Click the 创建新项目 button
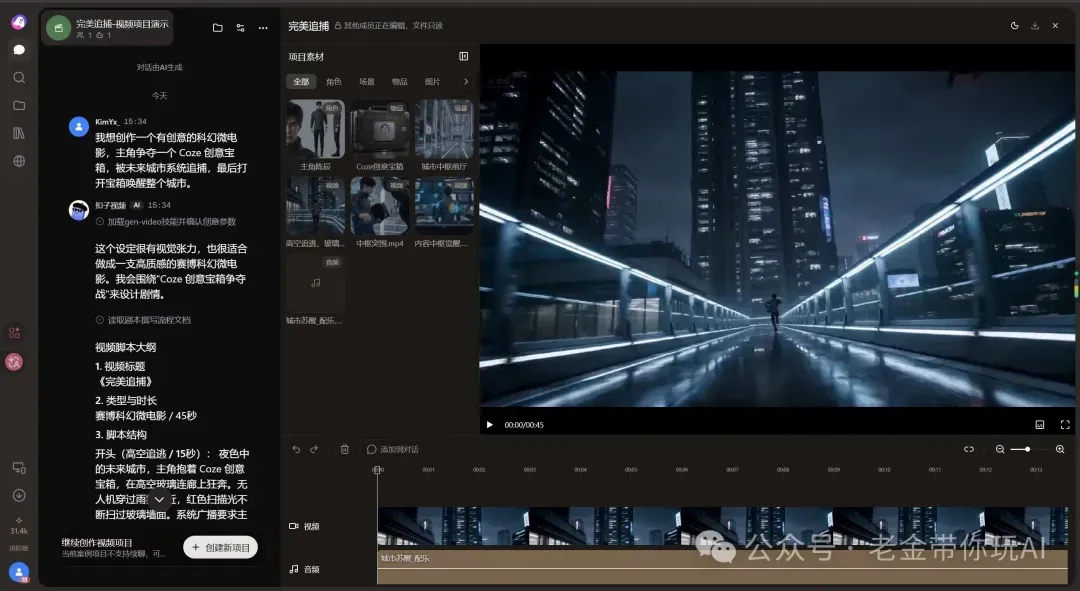Image resolution: width=1080 pixels, height=591 pixels. (220, 547)
